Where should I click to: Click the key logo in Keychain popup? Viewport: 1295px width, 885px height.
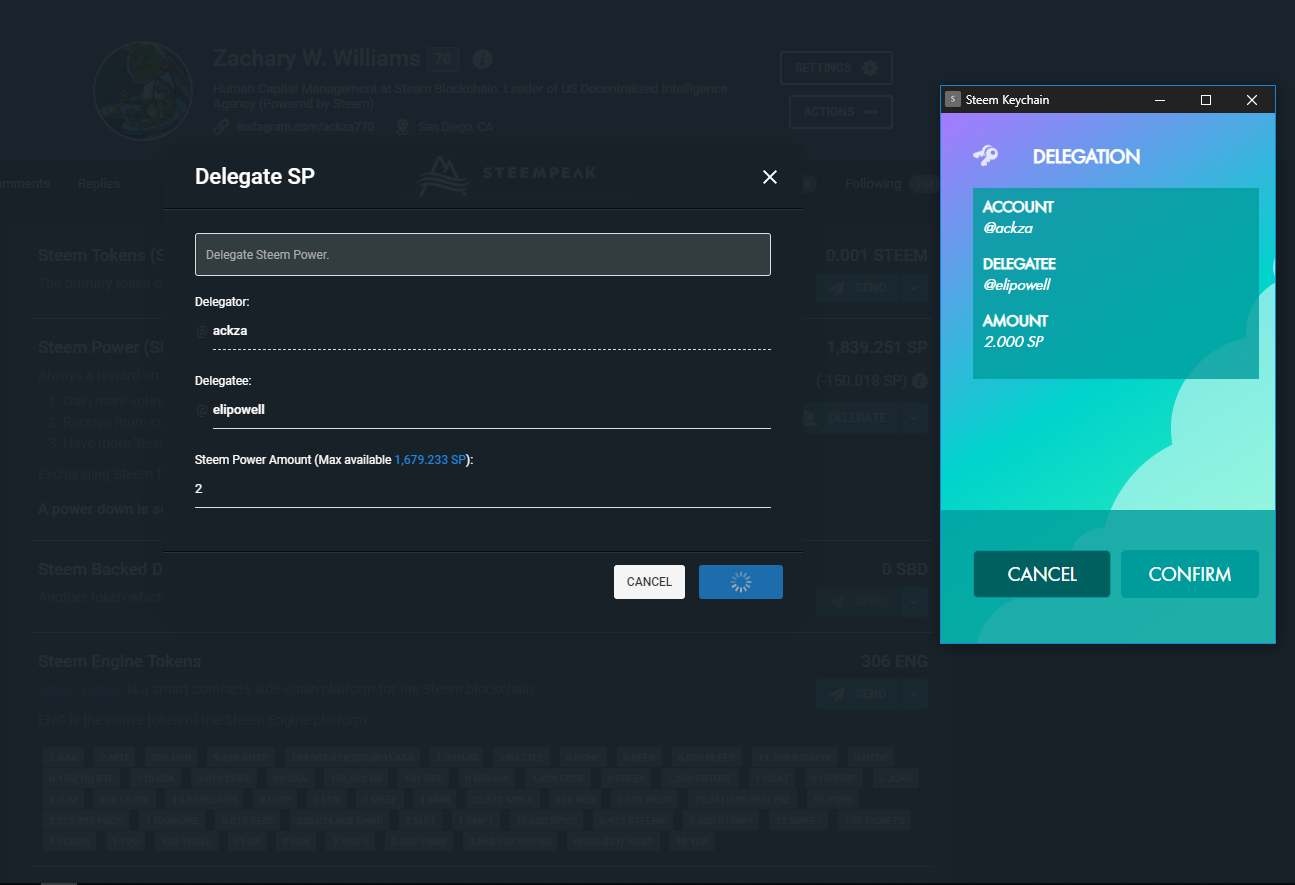click(986, 156)
